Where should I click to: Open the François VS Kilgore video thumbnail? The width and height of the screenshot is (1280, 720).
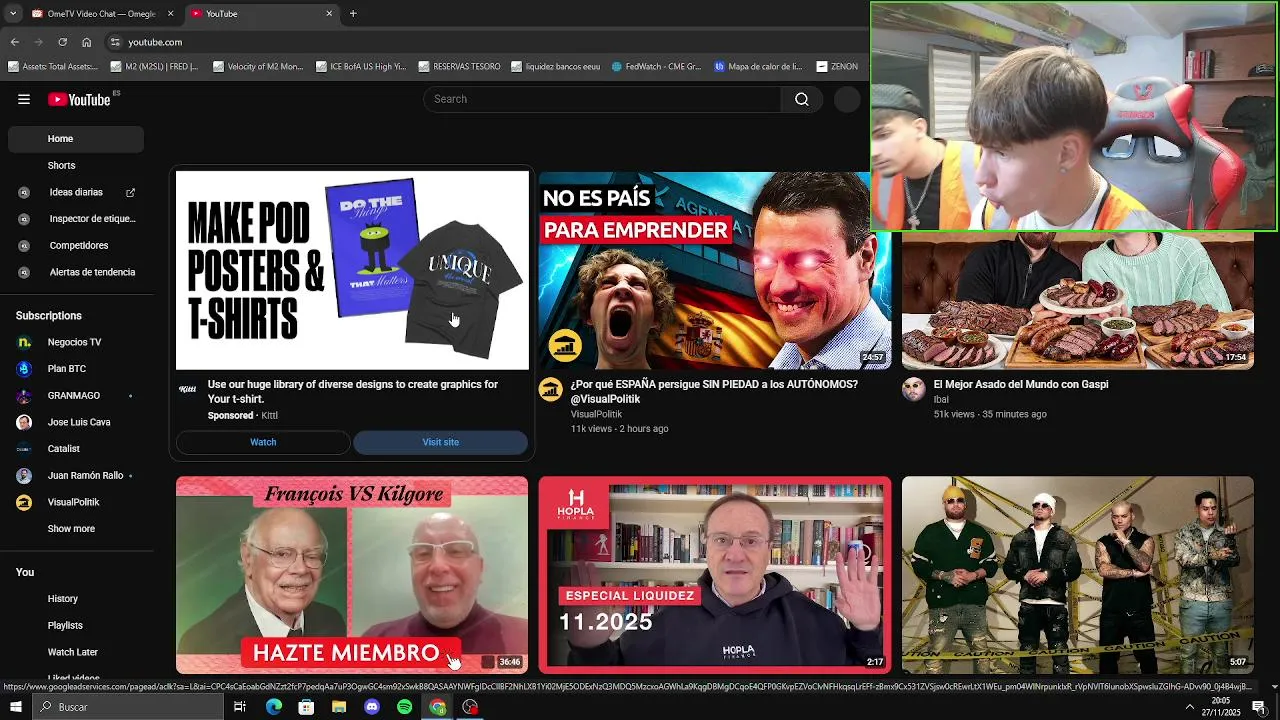pyautogui.click(x=352, y=575)
